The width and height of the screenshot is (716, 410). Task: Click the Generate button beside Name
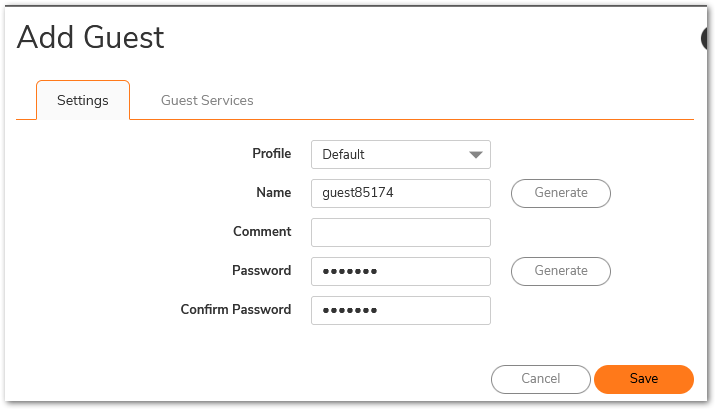tap(560, 192)
